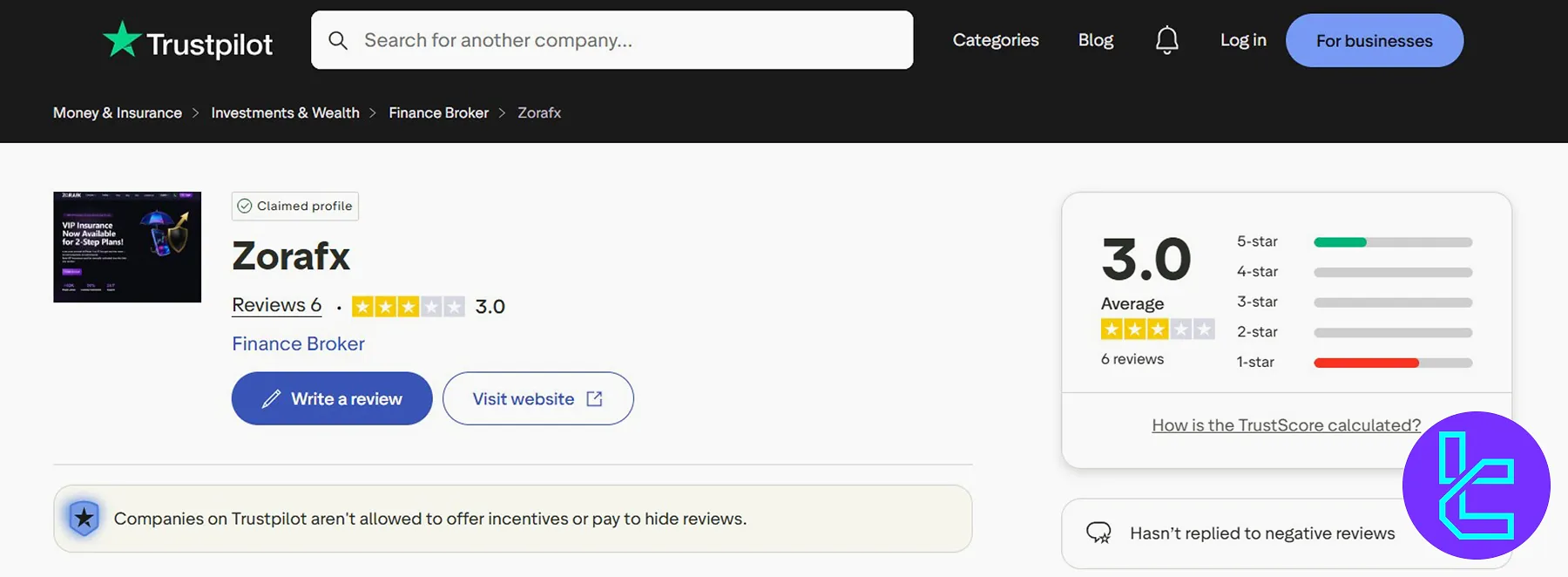The width and height of the screenshot is (1568, 577).
Task: Click the pencil icon on Write a review
Action: (x=271, y=398)
